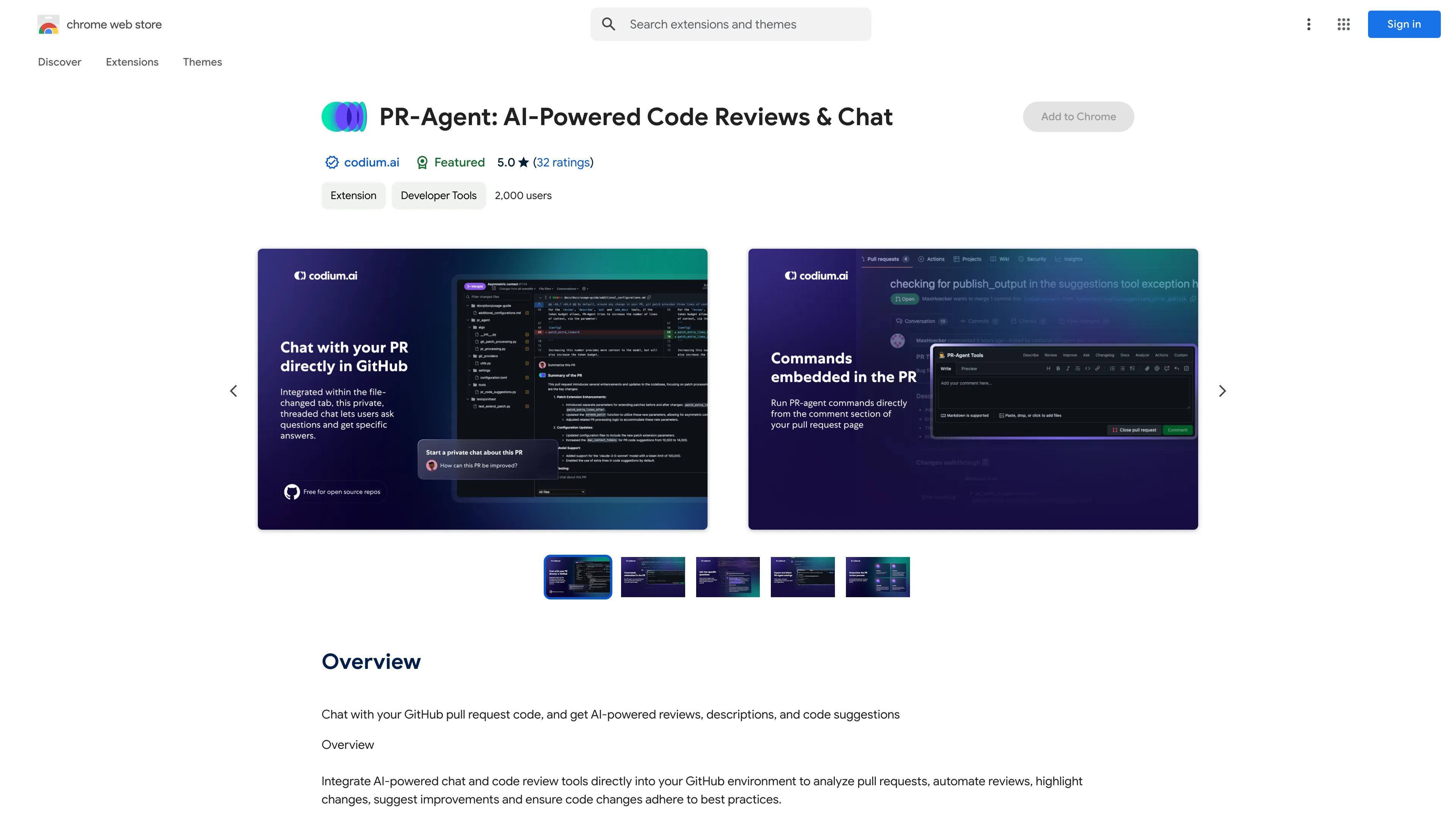Viewport: 1456px width, 819px height.
Task: Open the 'Commands embedded in the PR' screenshot
Action: 973,389
